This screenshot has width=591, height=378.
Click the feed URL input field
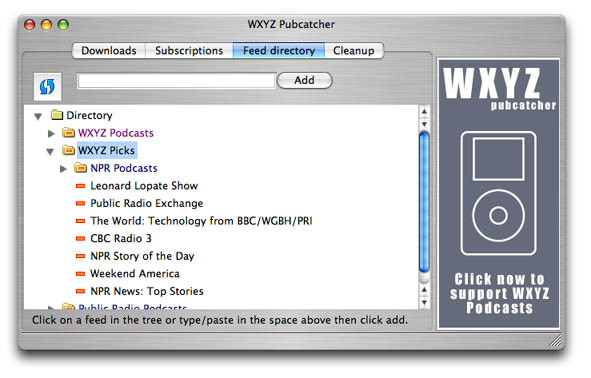click(x=176, y=81)
